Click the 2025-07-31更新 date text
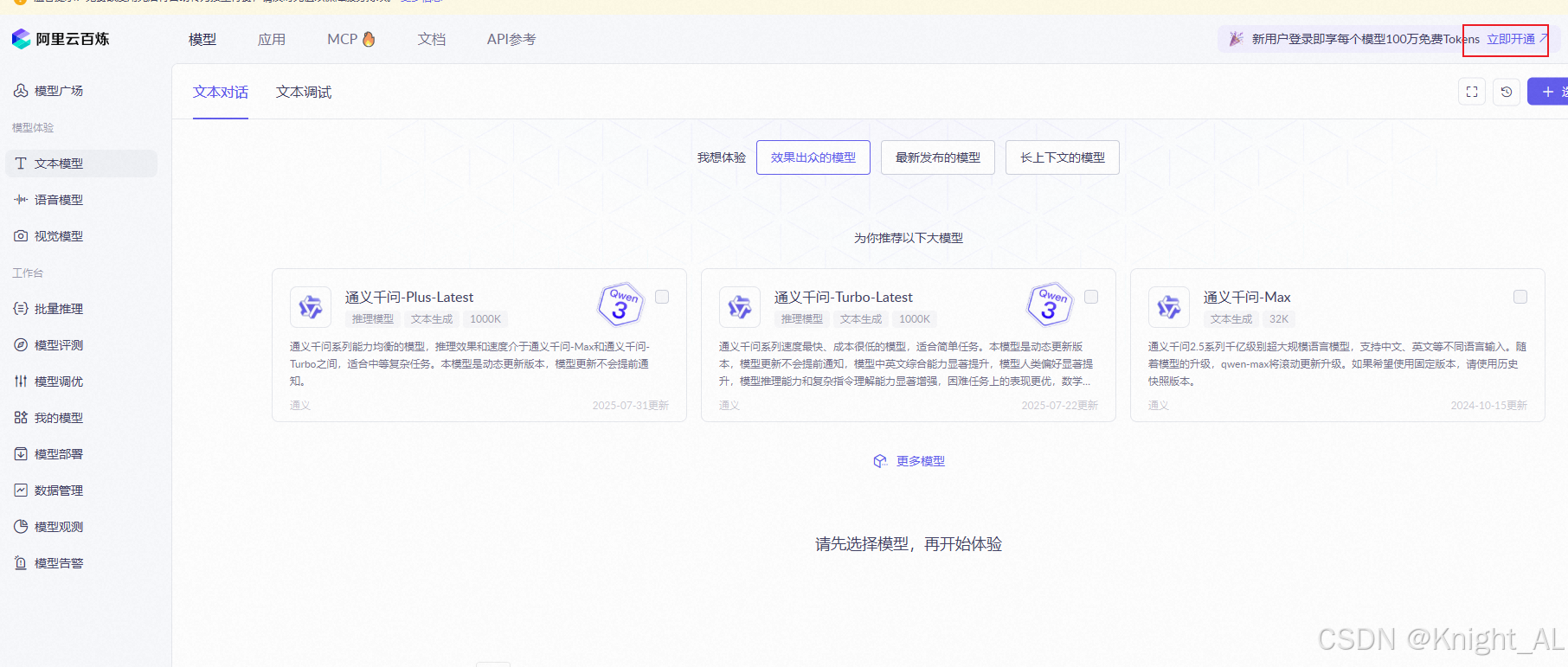 pos(631,406)
